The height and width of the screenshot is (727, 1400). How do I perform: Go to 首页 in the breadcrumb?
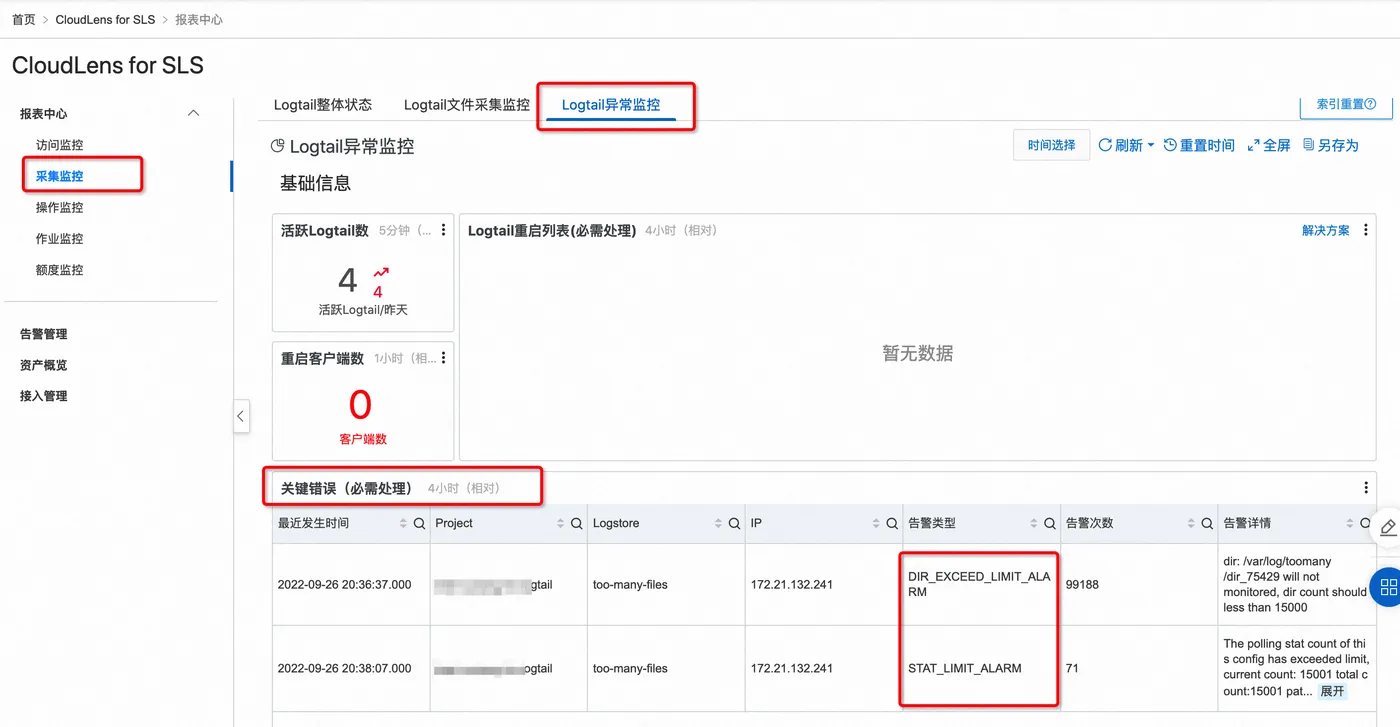(x=24, y=19)
